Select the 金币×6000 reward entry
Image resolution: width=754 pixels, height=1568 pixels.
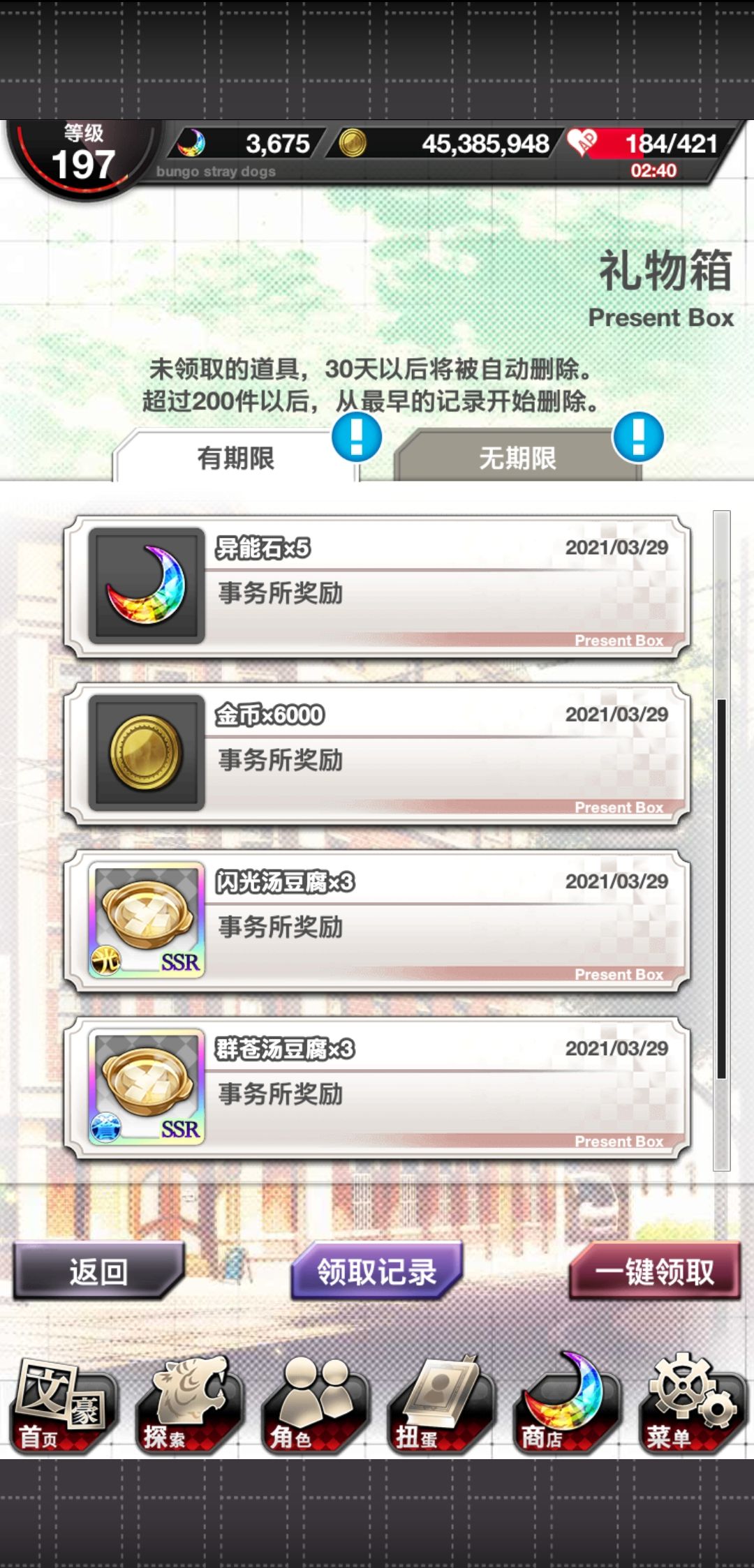point(377,754)
